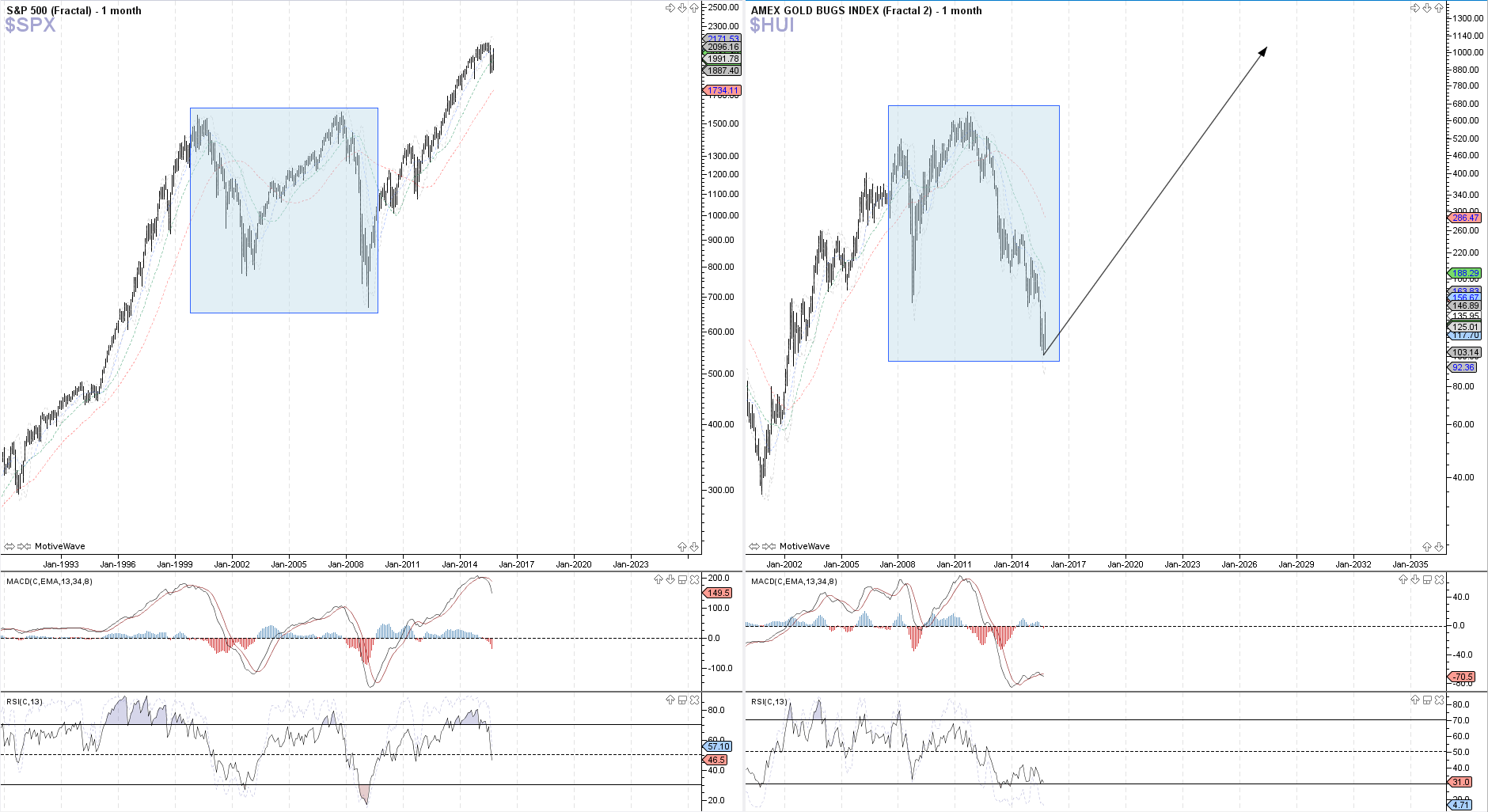The image size is (1488, 812).
Task: Click the red 1734.11 price tag on the S&P axis
Action: pyautogui.click(x=722, y=90)
